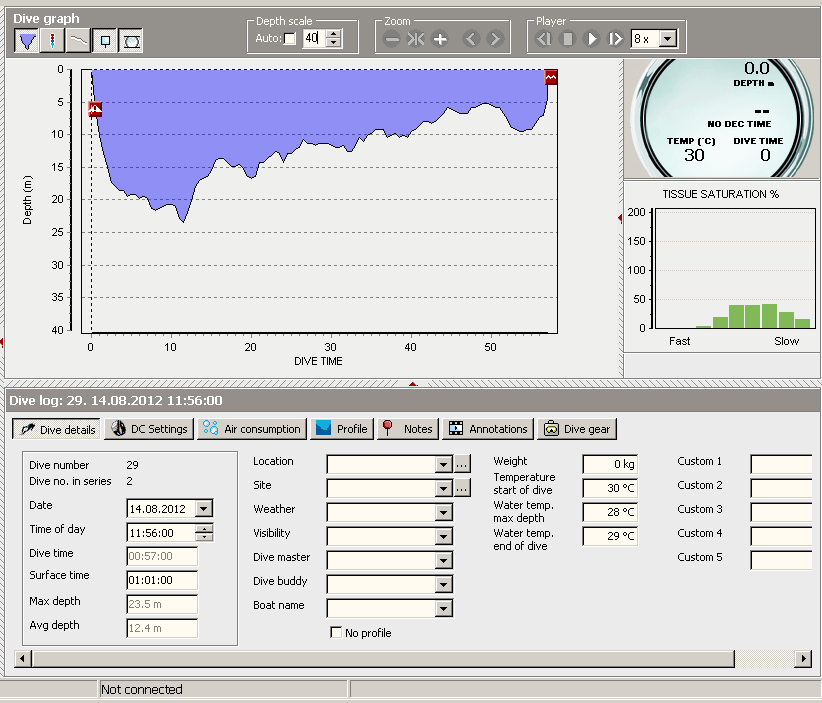The image size is (822, 703).
Task: Open the Annotations tab
Action: tap(488, 429)
